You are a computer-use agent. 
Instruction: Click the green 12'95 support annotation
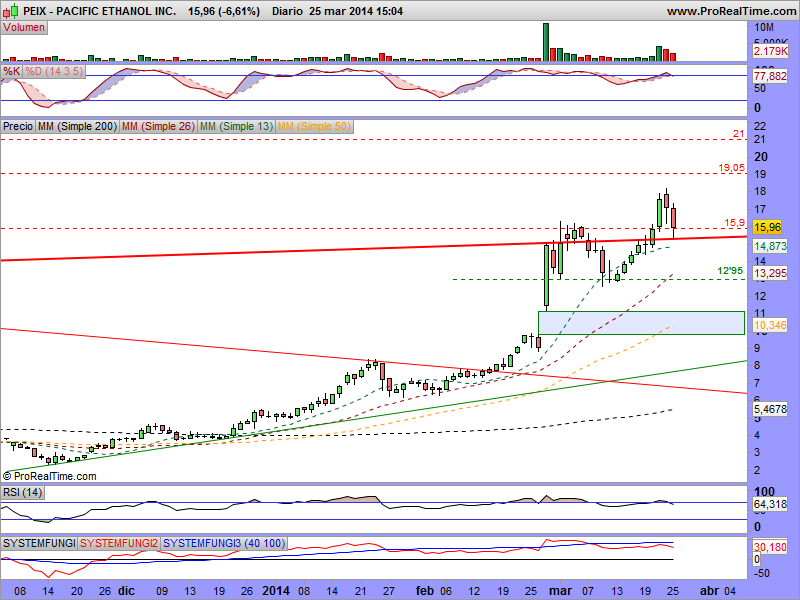pyautogui.click(x=730, y=271)
